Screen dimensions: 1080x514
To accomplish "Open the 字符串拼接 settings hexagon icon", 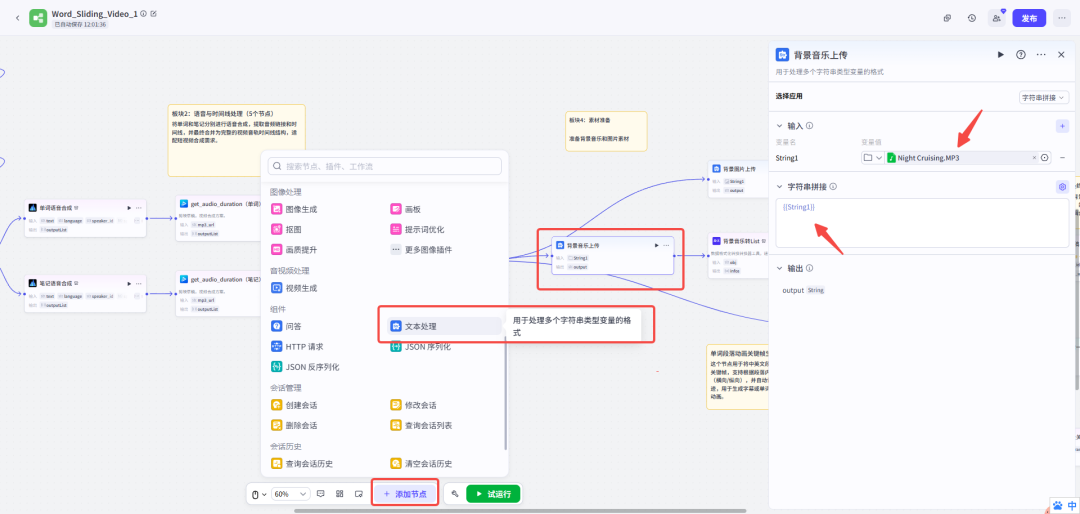I will tap(1062, 187).
